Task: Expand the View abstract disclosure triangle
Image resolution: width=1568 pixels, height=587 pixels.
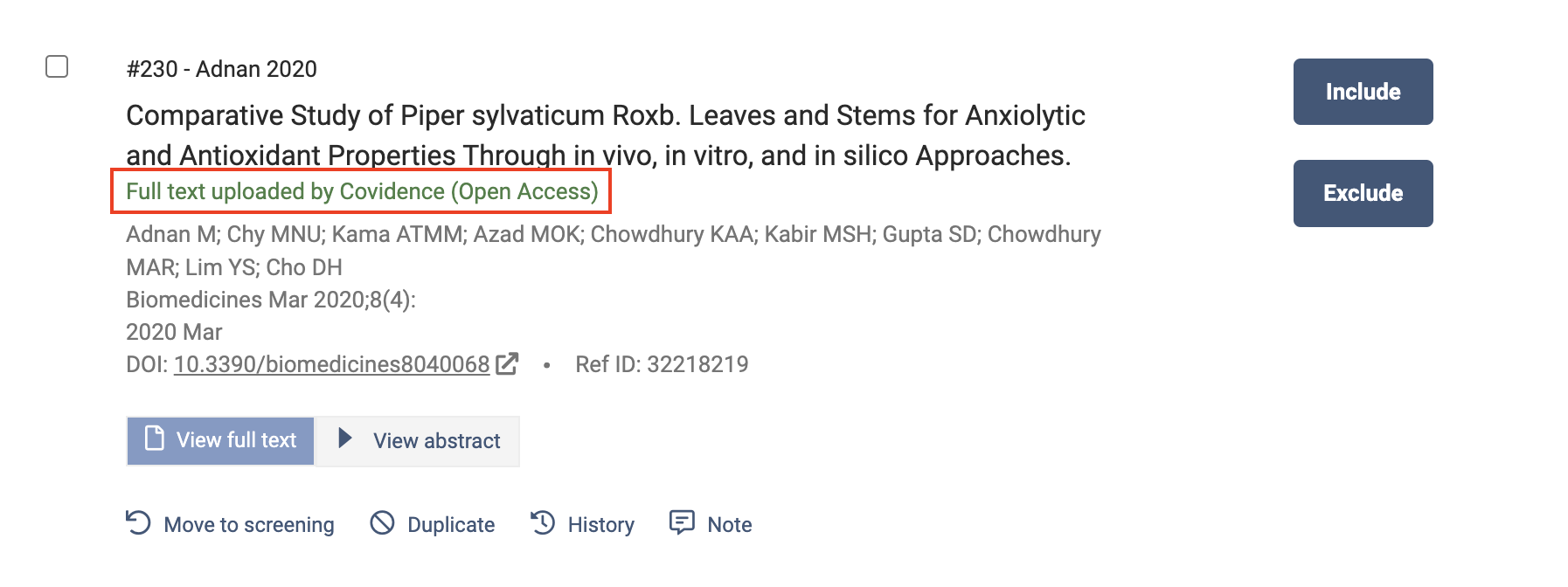Action: [x=345, y=439]
